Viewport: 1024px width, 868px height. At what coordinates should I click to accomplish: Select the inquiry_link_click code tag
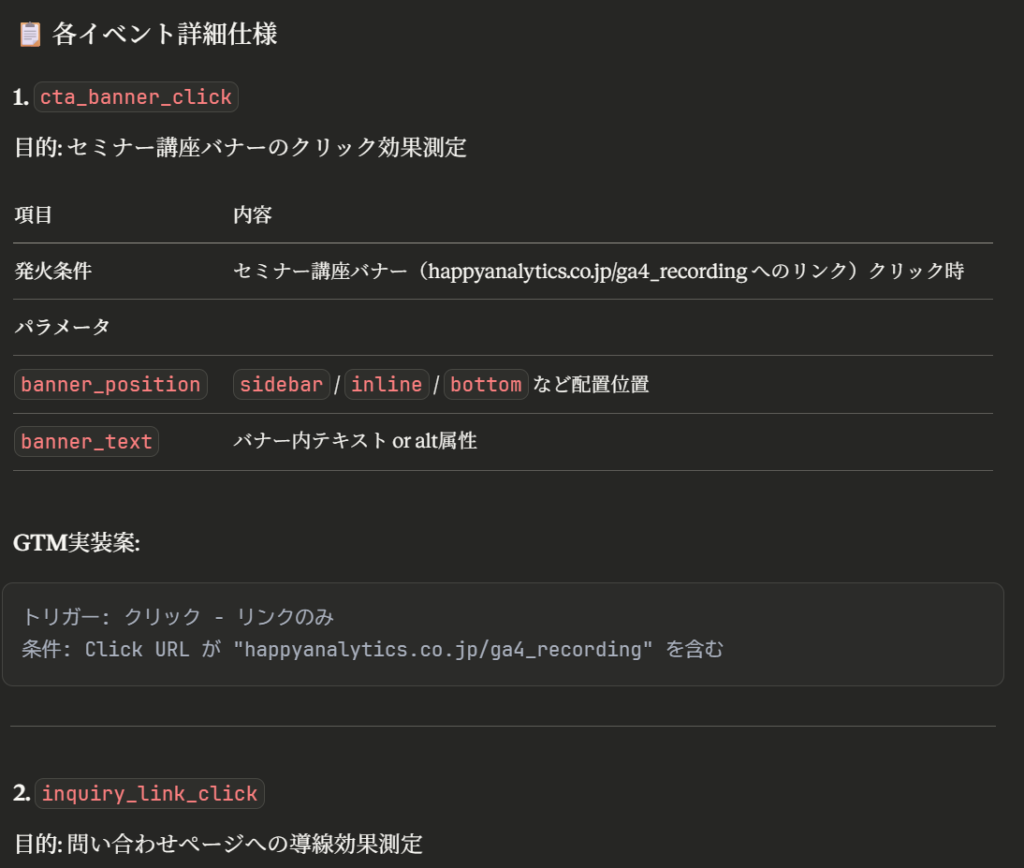point(149,794)
